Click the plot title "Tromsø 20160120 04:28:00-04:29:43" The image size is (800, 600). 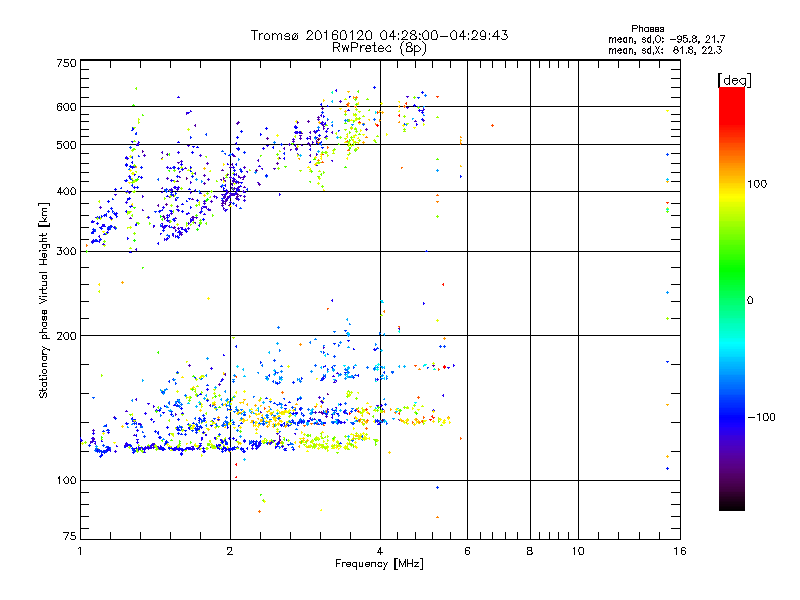click(x=379, y=35)
